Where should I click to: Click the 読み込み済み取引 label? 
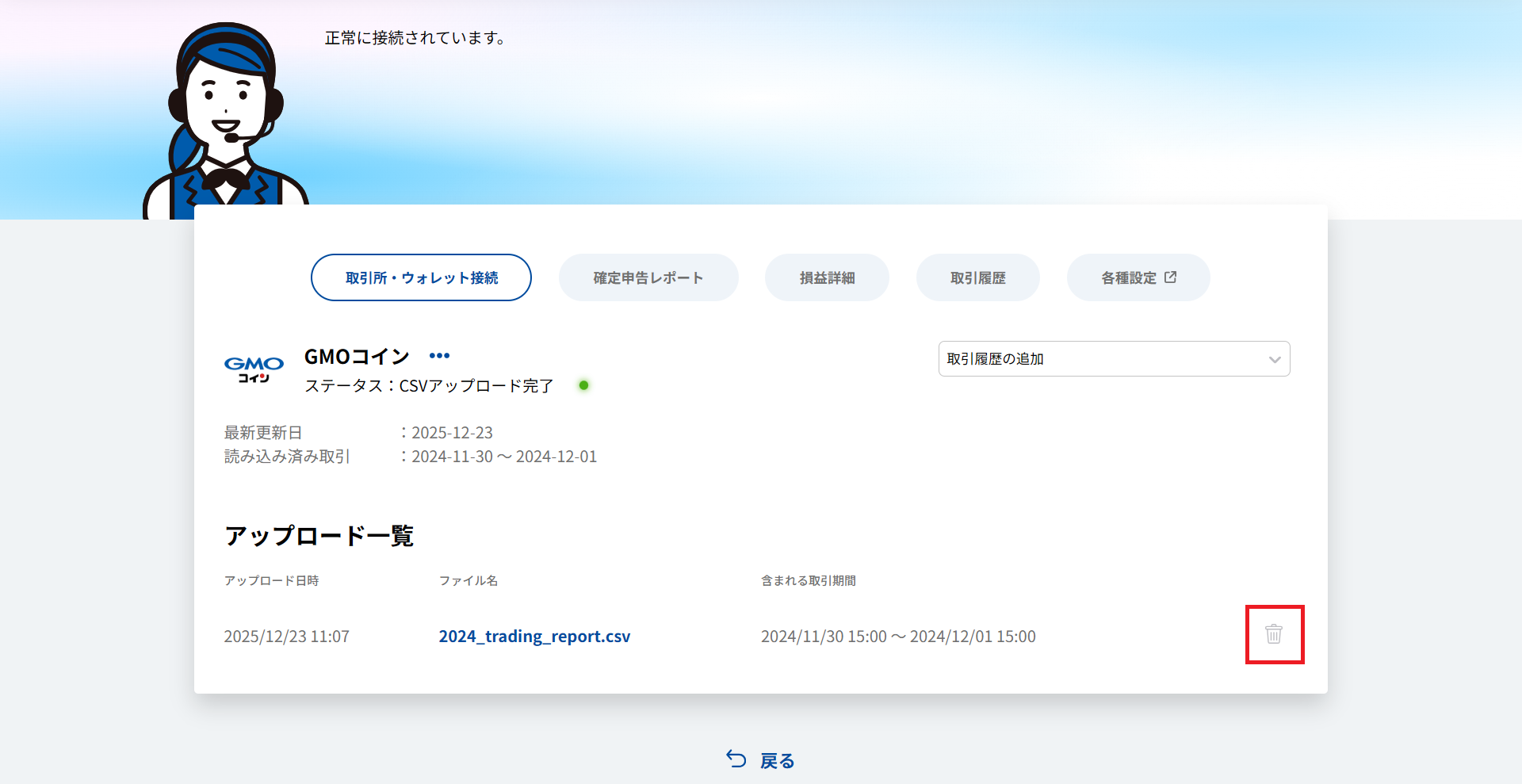[x=287, y=457]
